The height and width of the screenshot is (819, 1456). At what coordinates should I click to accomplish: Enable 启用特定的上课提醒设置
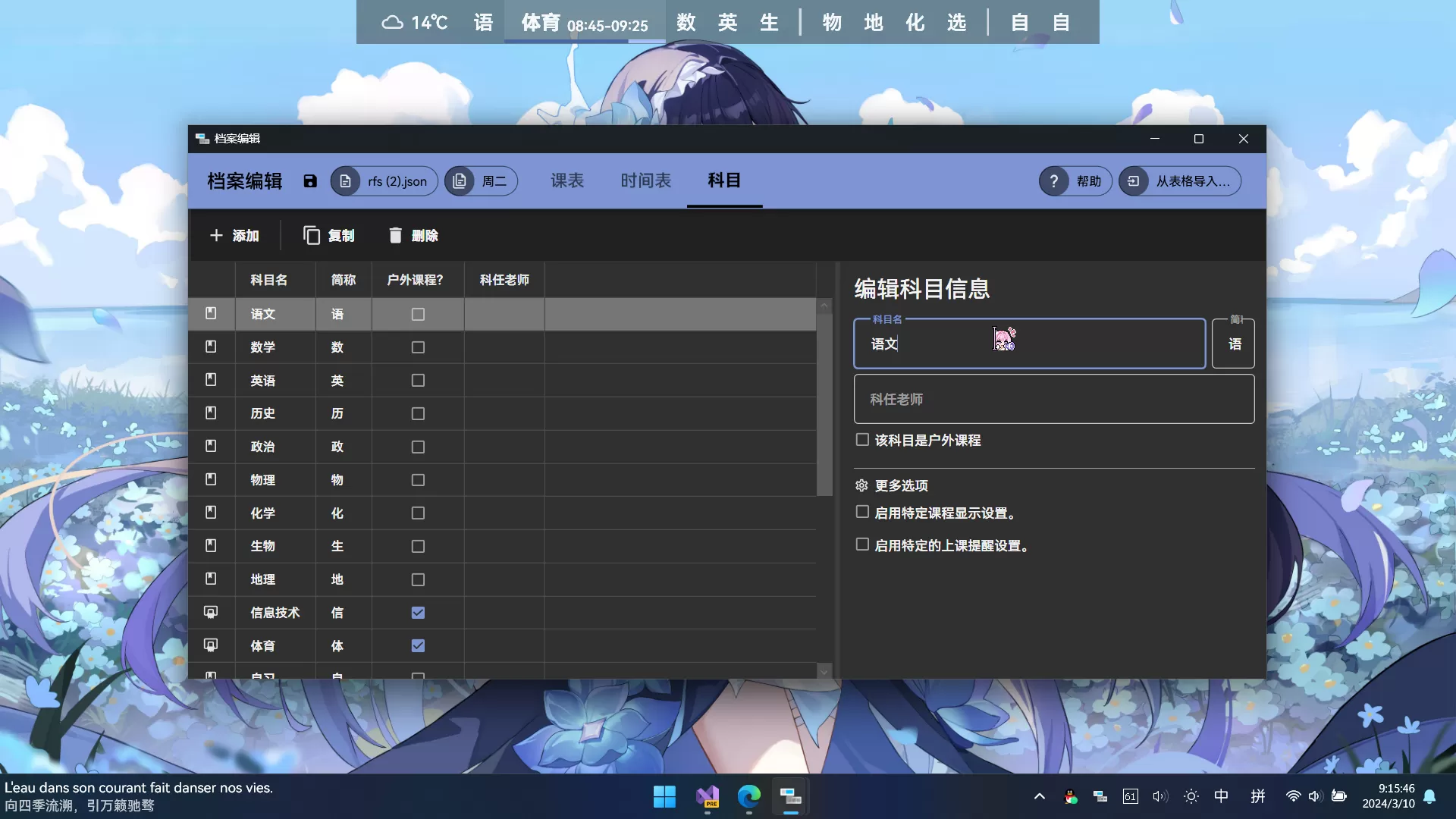pos(861,544)
